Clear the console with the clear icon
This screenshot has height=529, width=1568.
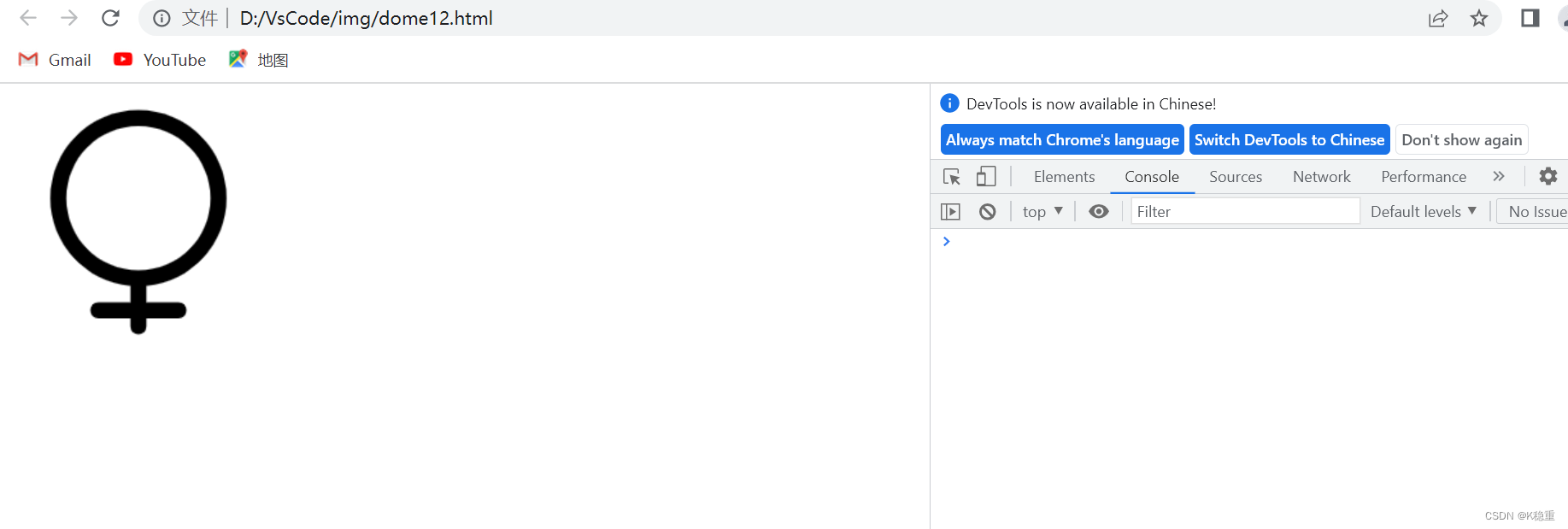987,212
